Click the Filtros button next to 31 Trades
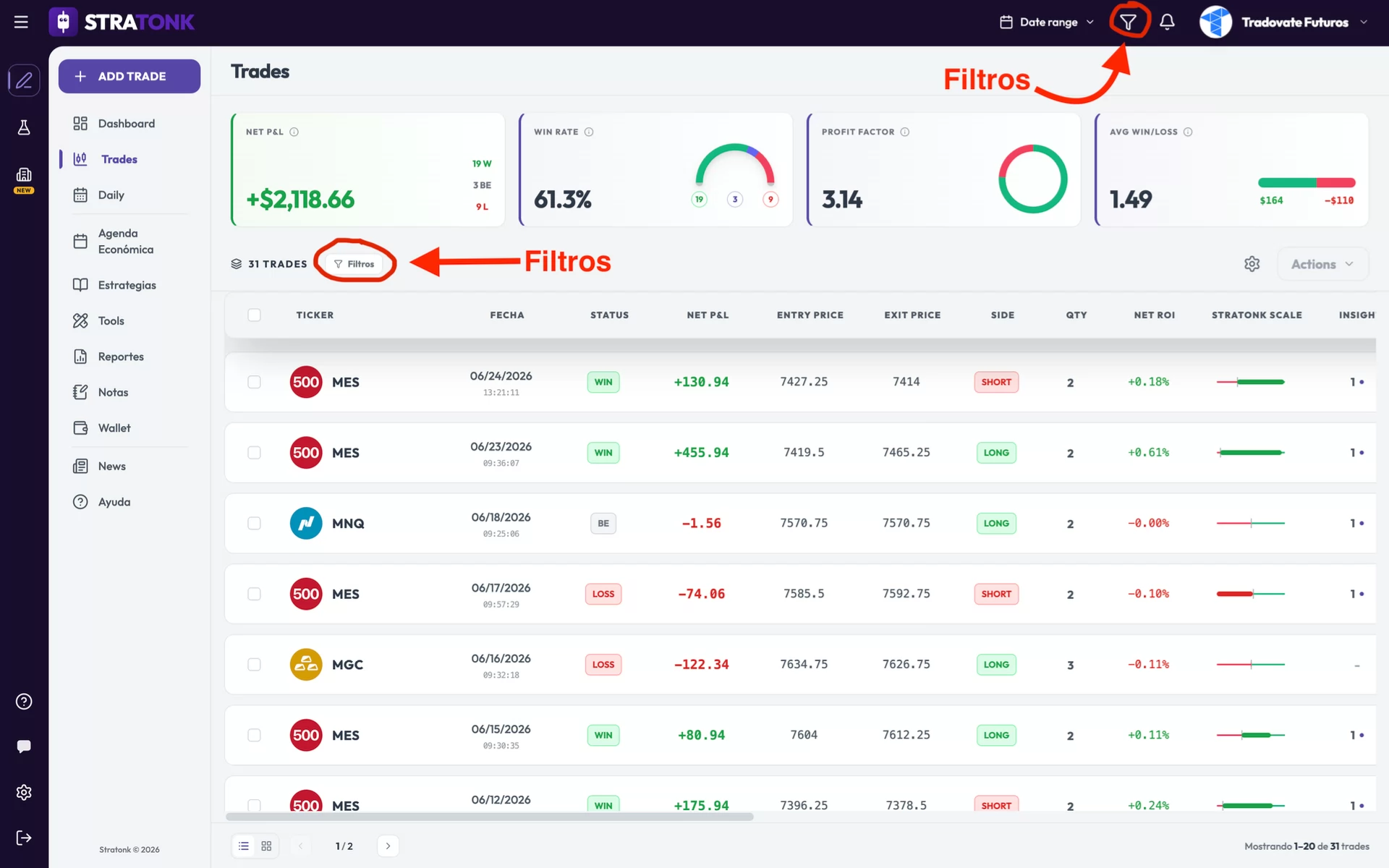Screen dimensions: 1389x868 pos(354,264)
